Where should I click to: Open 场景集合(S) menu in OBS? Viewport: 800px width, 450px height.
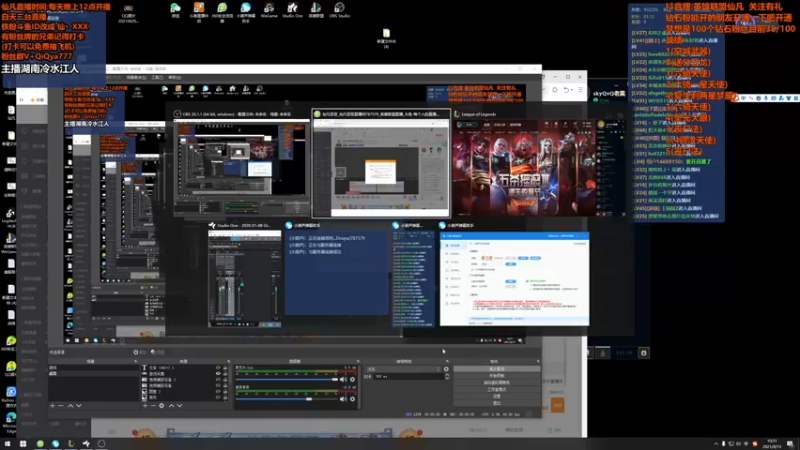pos(136,78)
